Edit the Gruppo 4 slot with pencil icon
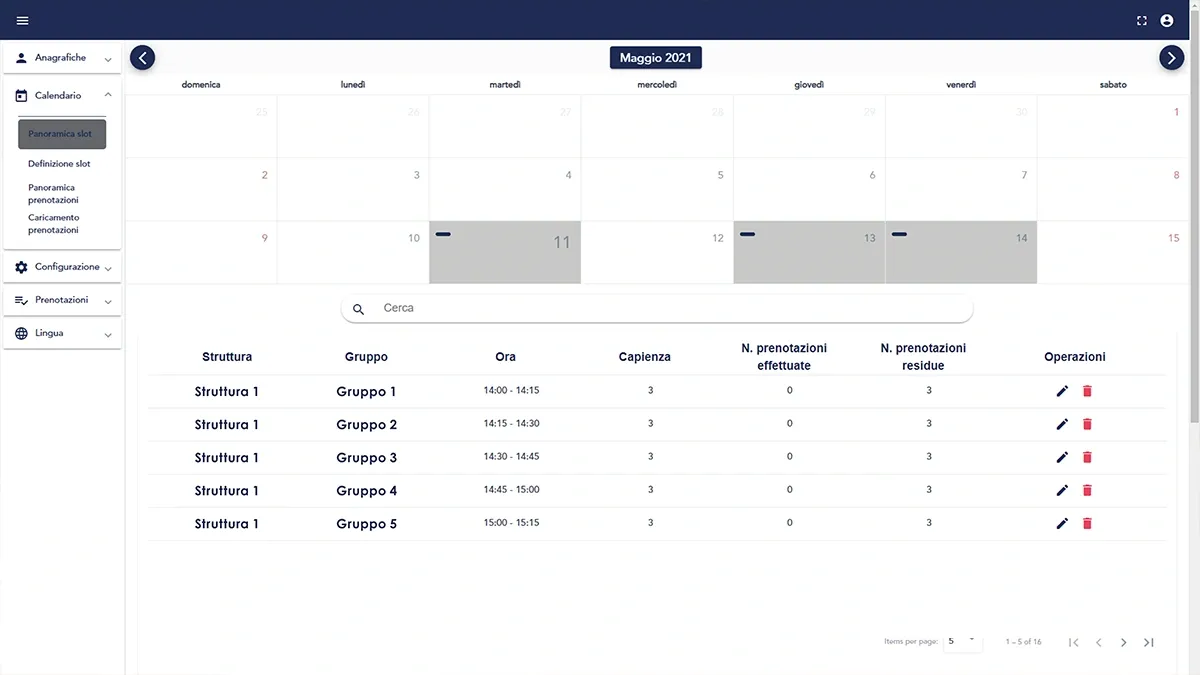This screenshot has height=675, width=1200. pos(1062,490)
